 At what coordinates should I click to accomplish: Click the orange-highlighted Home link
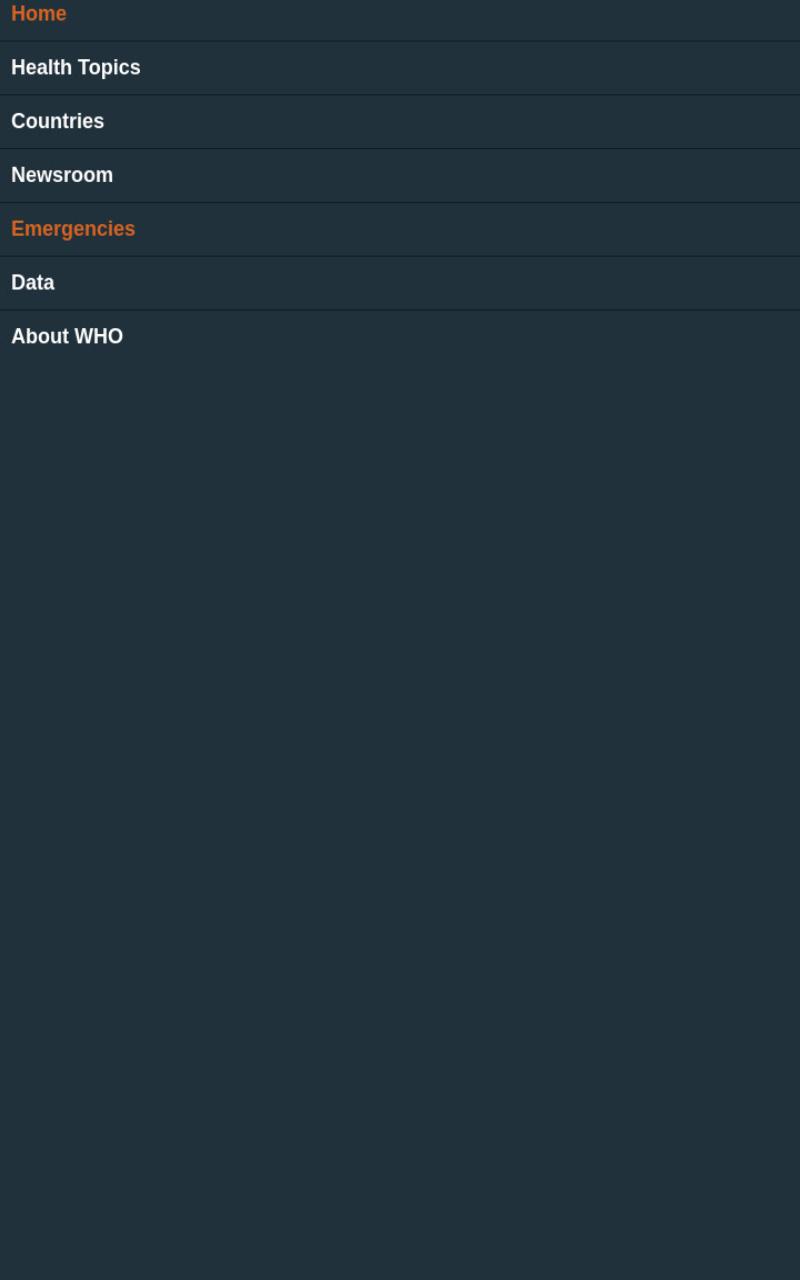[x=39, y=14]
